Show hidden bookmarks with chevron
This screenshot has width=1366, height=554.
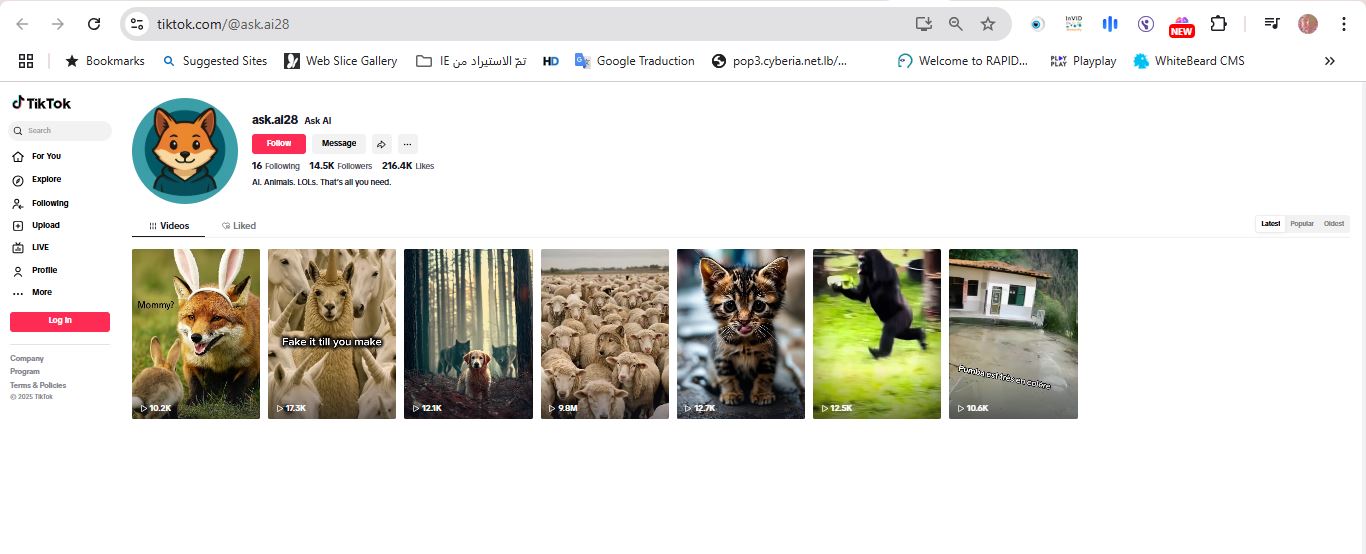point(1329,61)
